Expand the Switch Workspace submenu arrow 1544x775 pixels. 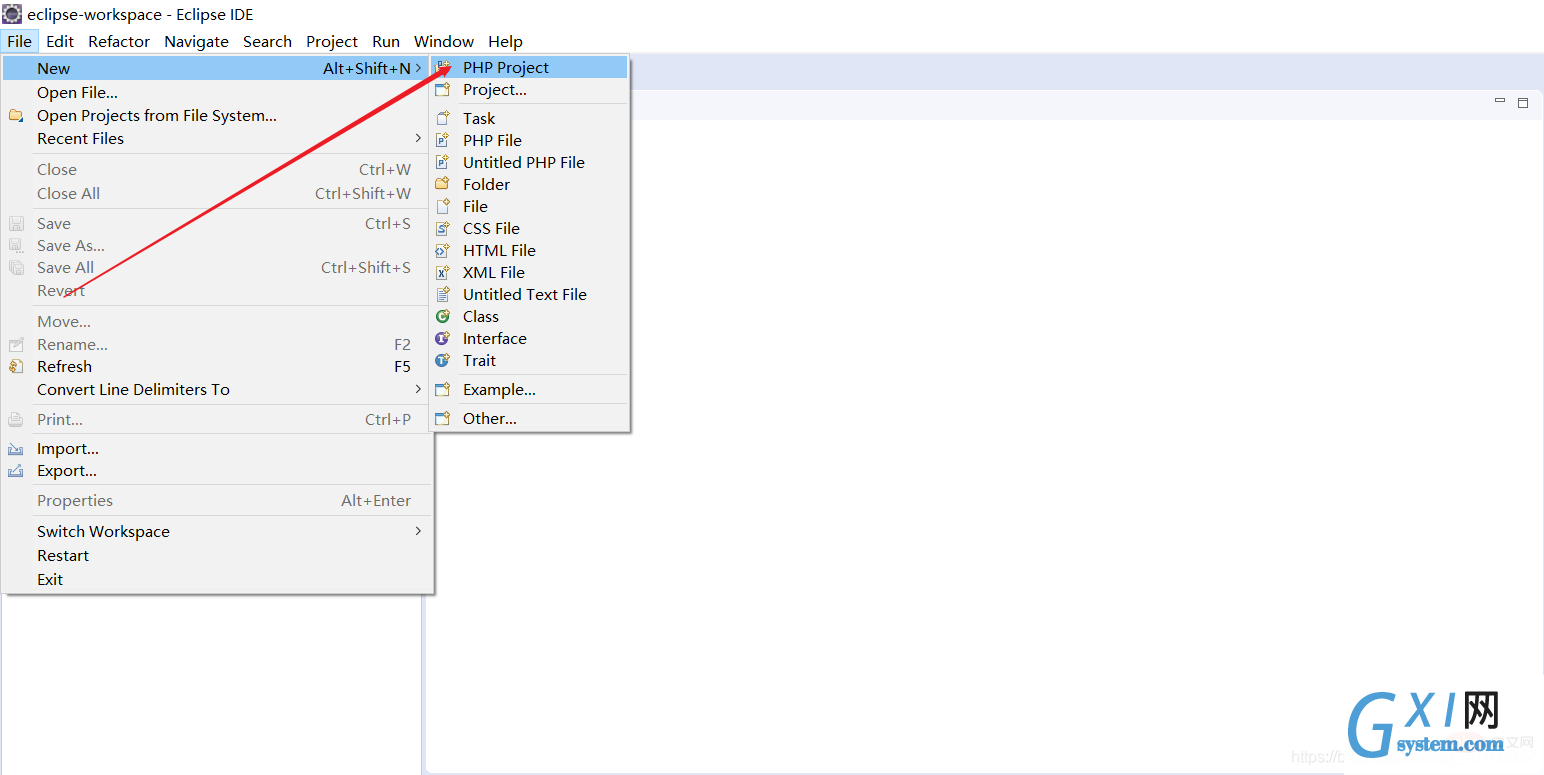point(419,531)
